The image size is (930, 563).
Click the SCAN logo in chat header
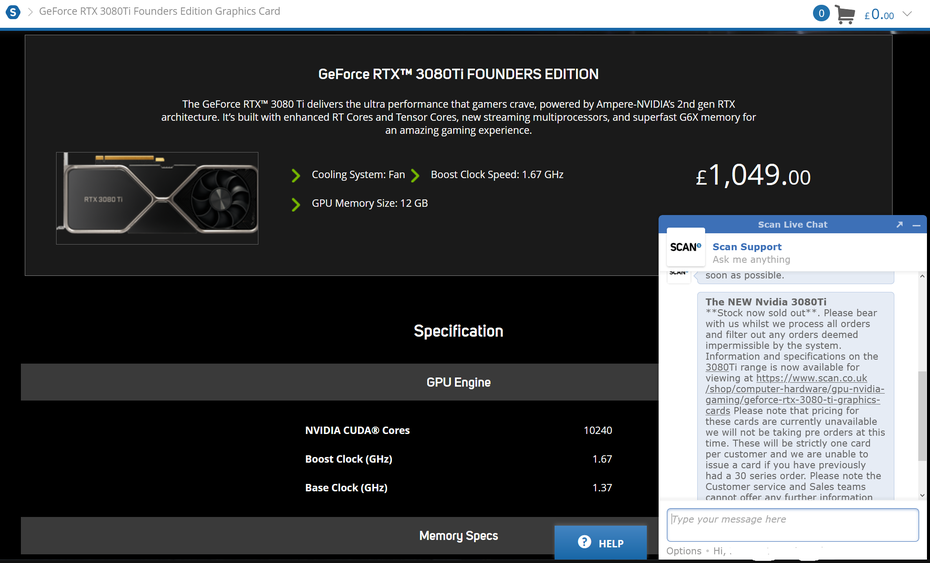686,247
